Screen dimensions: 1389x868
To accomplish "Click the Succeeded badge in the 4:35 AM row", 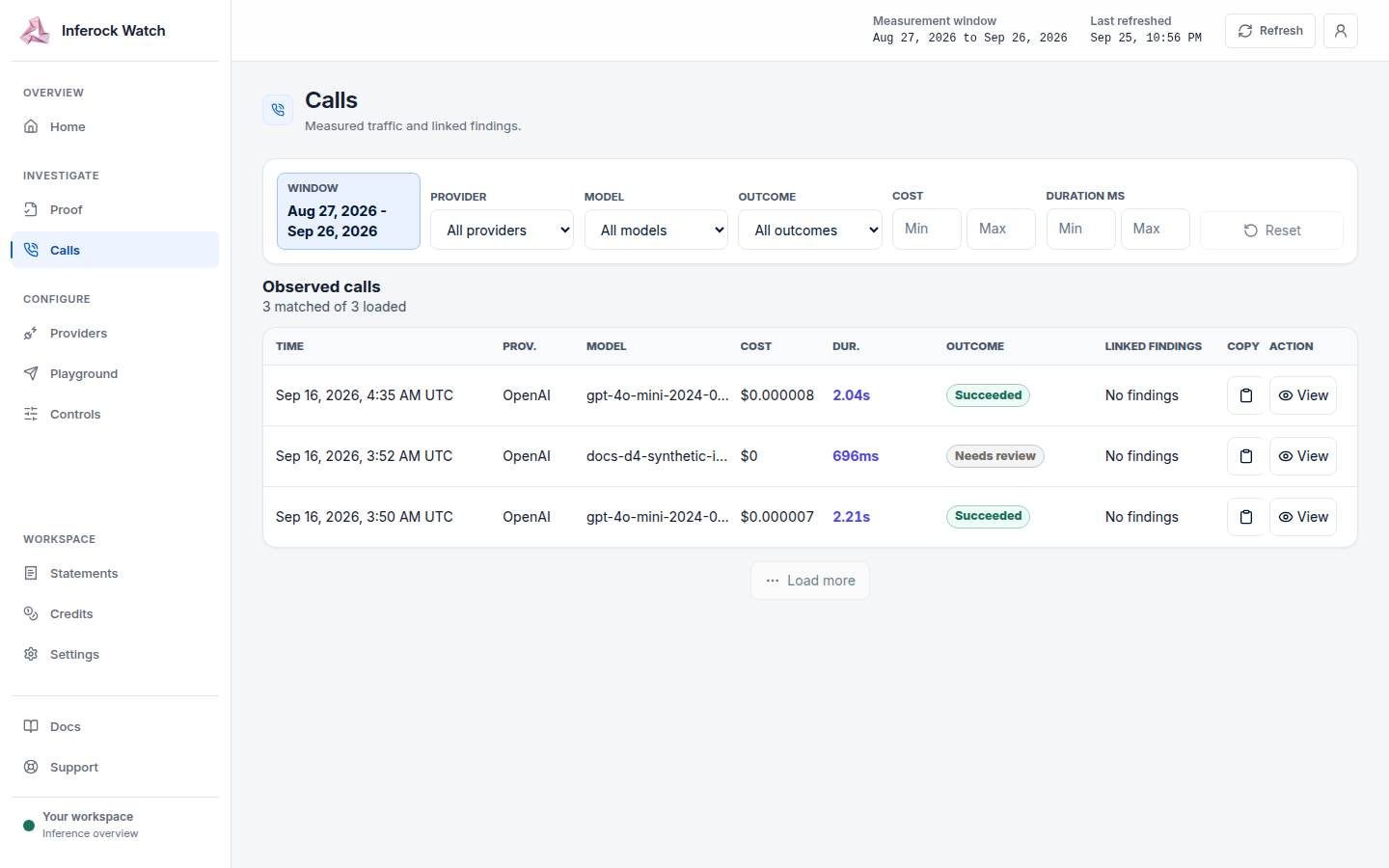I will [988, 395].
